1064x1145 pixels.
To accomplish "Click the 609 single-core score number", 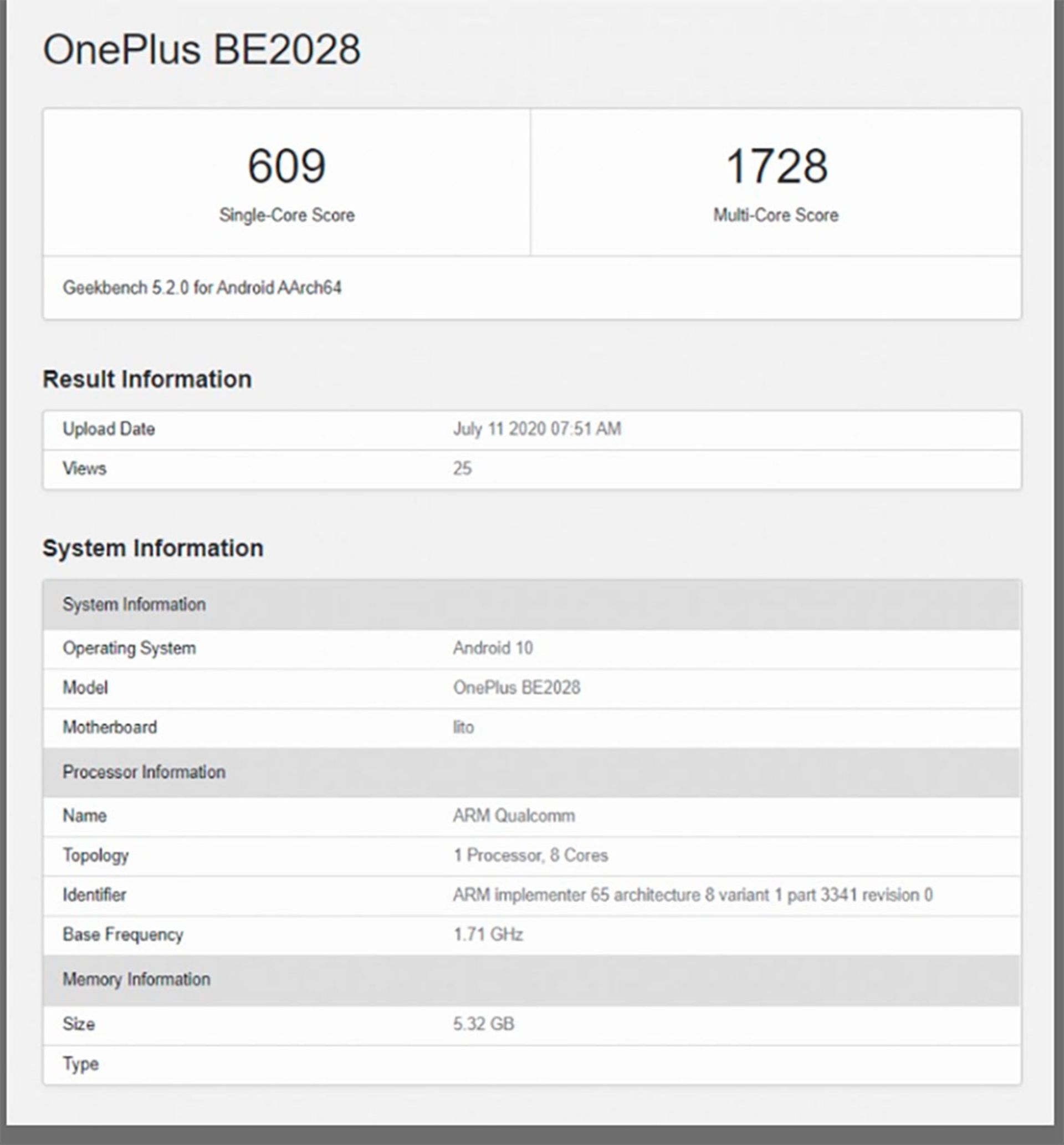I will [x=287, y=166].
